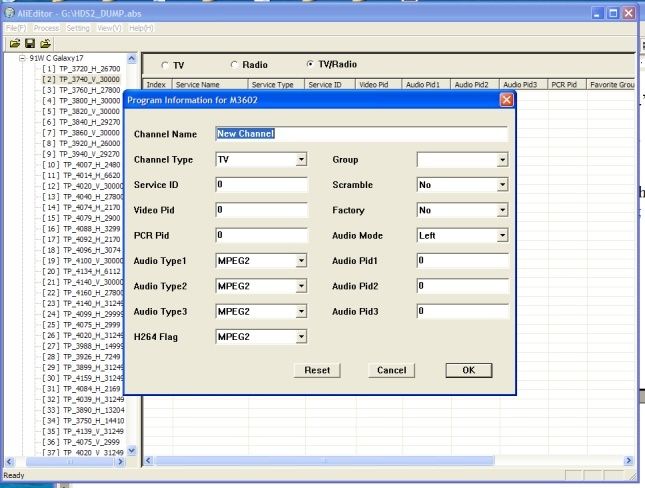Viewport: 645px width, 488px height.
Task: Click the save floppy disk toolbar icon
Action: [x=30, y=43]
